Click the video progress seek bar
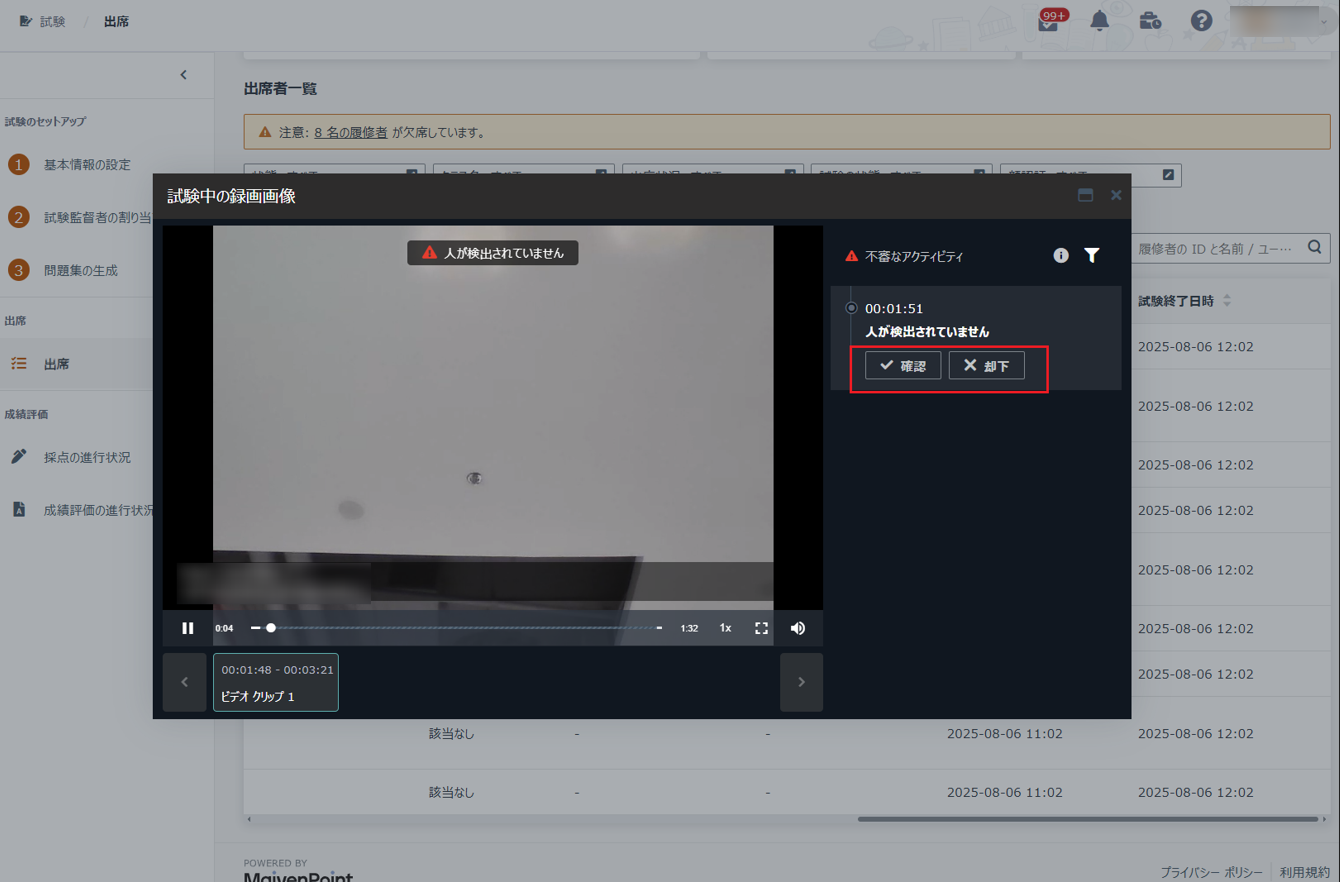This screenshot has width=1340, height=882. coord(460,628)
